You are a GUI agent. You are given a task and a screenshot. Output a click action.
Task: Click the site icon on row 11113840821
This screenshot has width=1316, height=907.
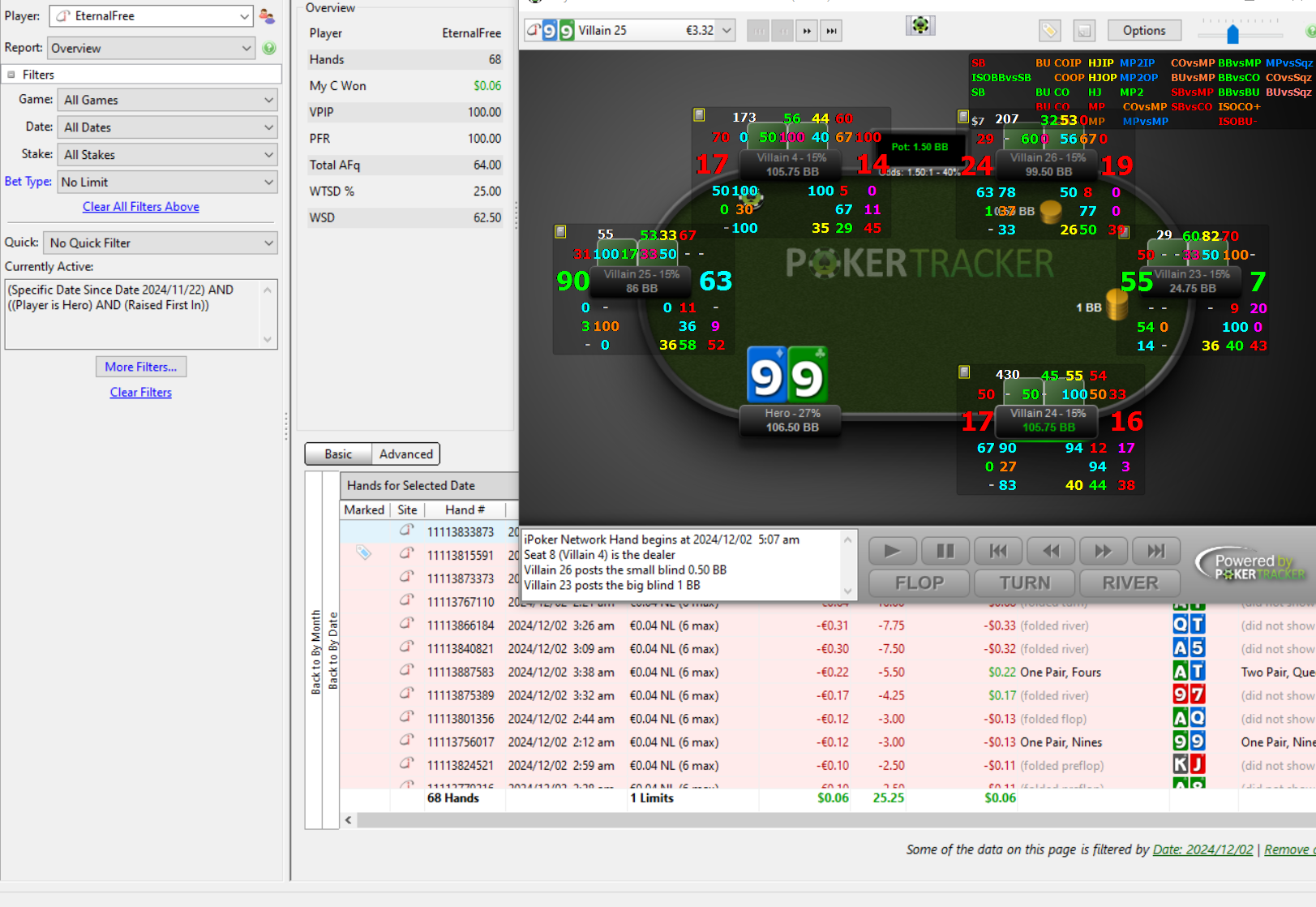click(x=407, y=647)
